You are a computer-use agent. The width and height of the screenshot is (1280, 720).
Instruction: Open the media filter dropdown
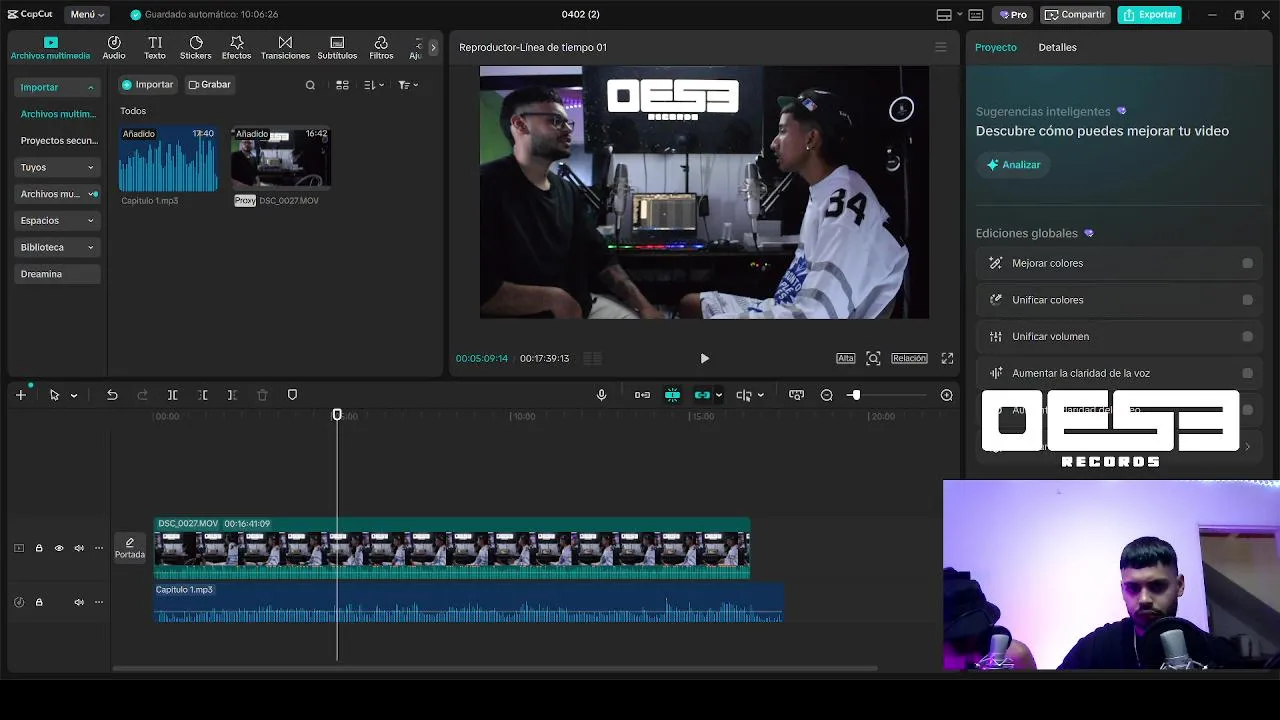pyautogui.click(x=408, y=85)
